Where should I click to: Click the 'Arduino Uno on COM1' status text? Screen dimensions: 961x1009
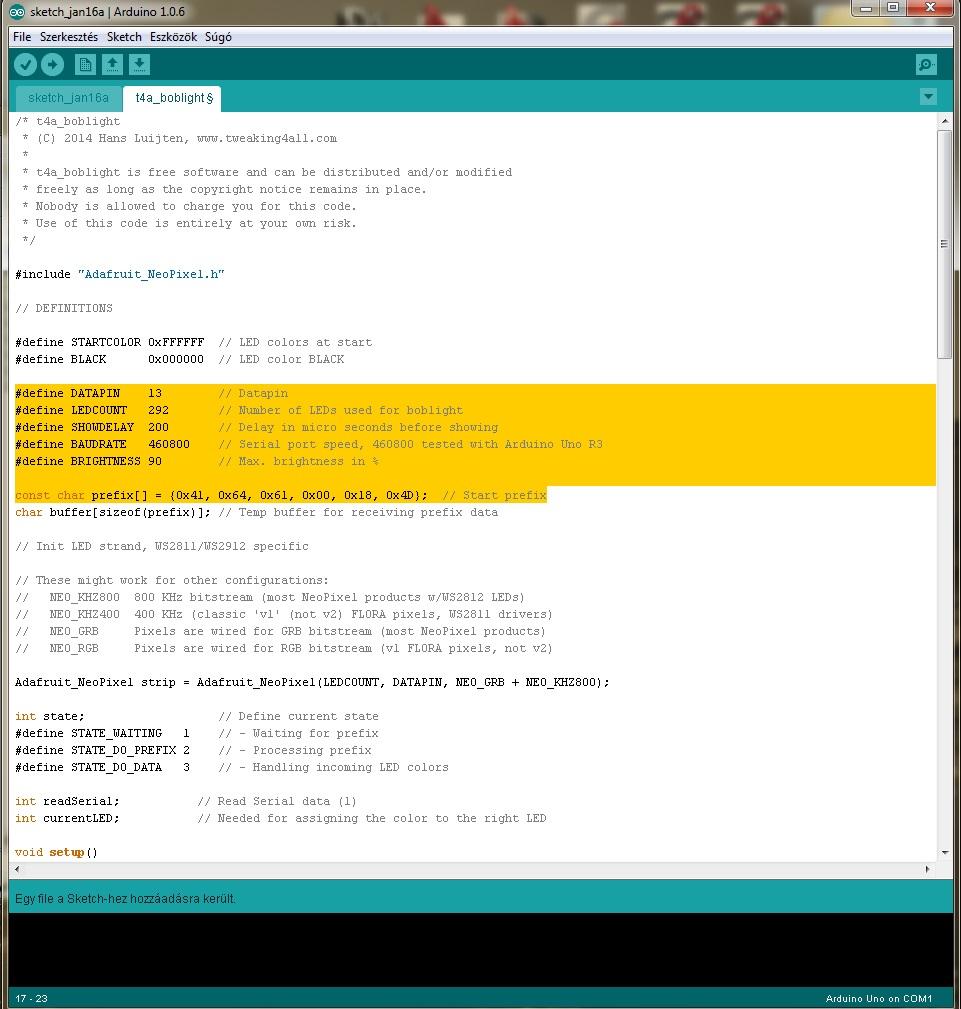pyautogui.click(x=879, y=999)
